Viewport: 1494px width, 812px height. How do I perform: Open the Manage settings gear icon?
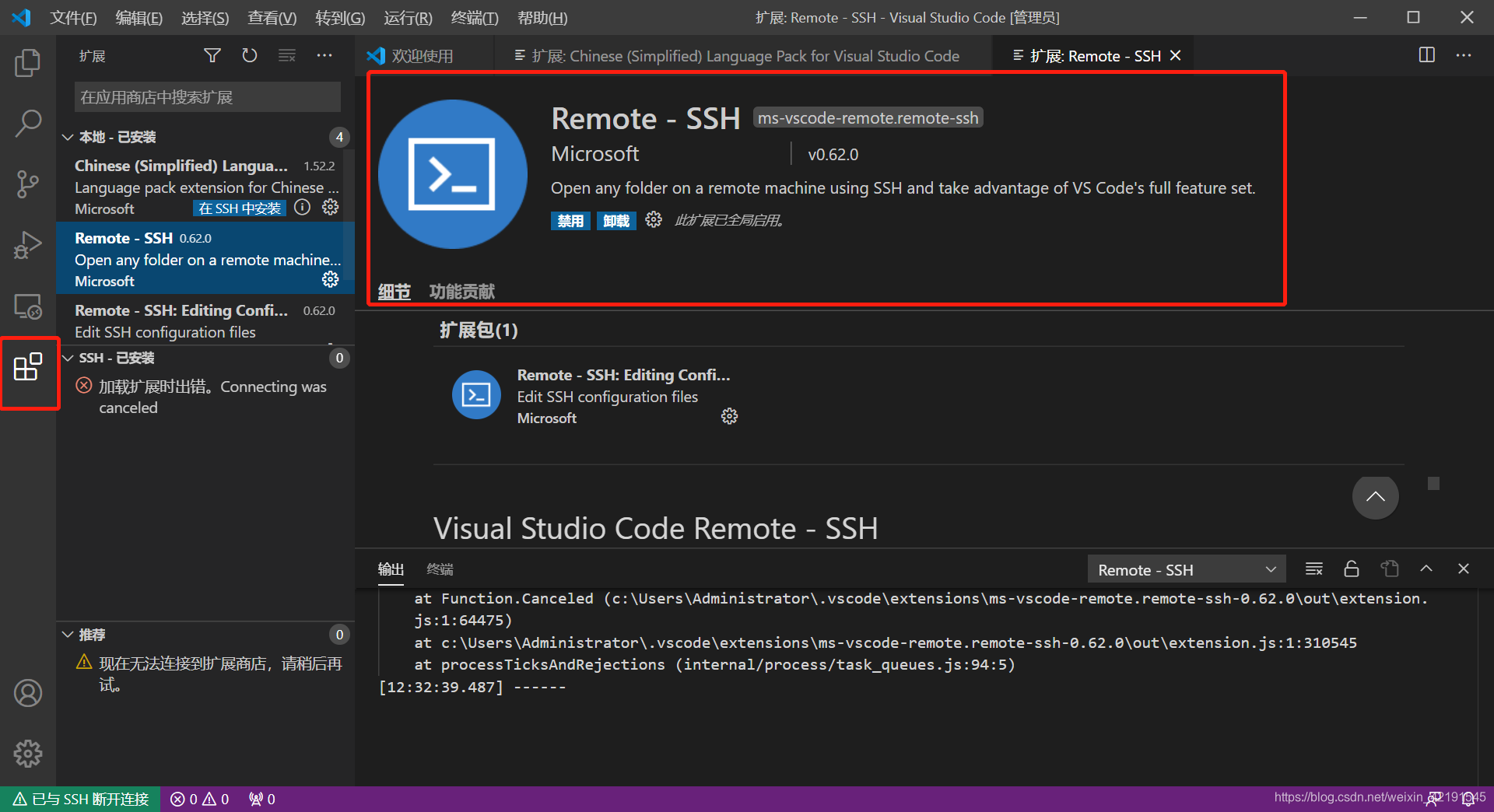click(28, 753)
